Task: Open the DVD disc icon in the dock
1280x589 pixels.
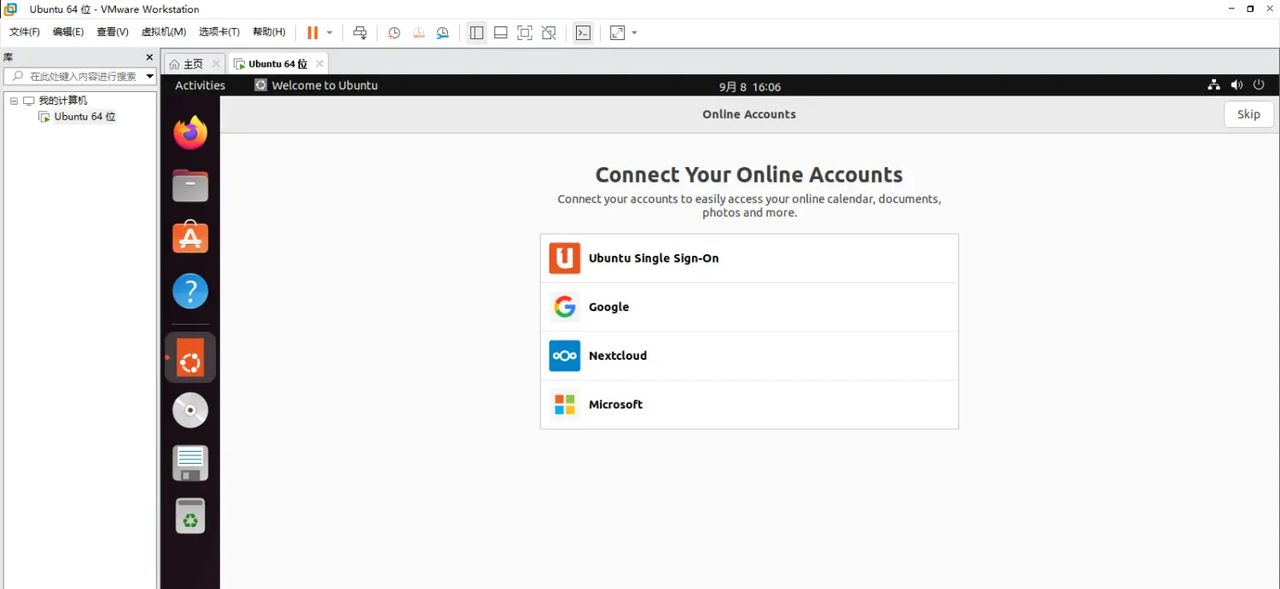Action: click(x=190, y=410)
